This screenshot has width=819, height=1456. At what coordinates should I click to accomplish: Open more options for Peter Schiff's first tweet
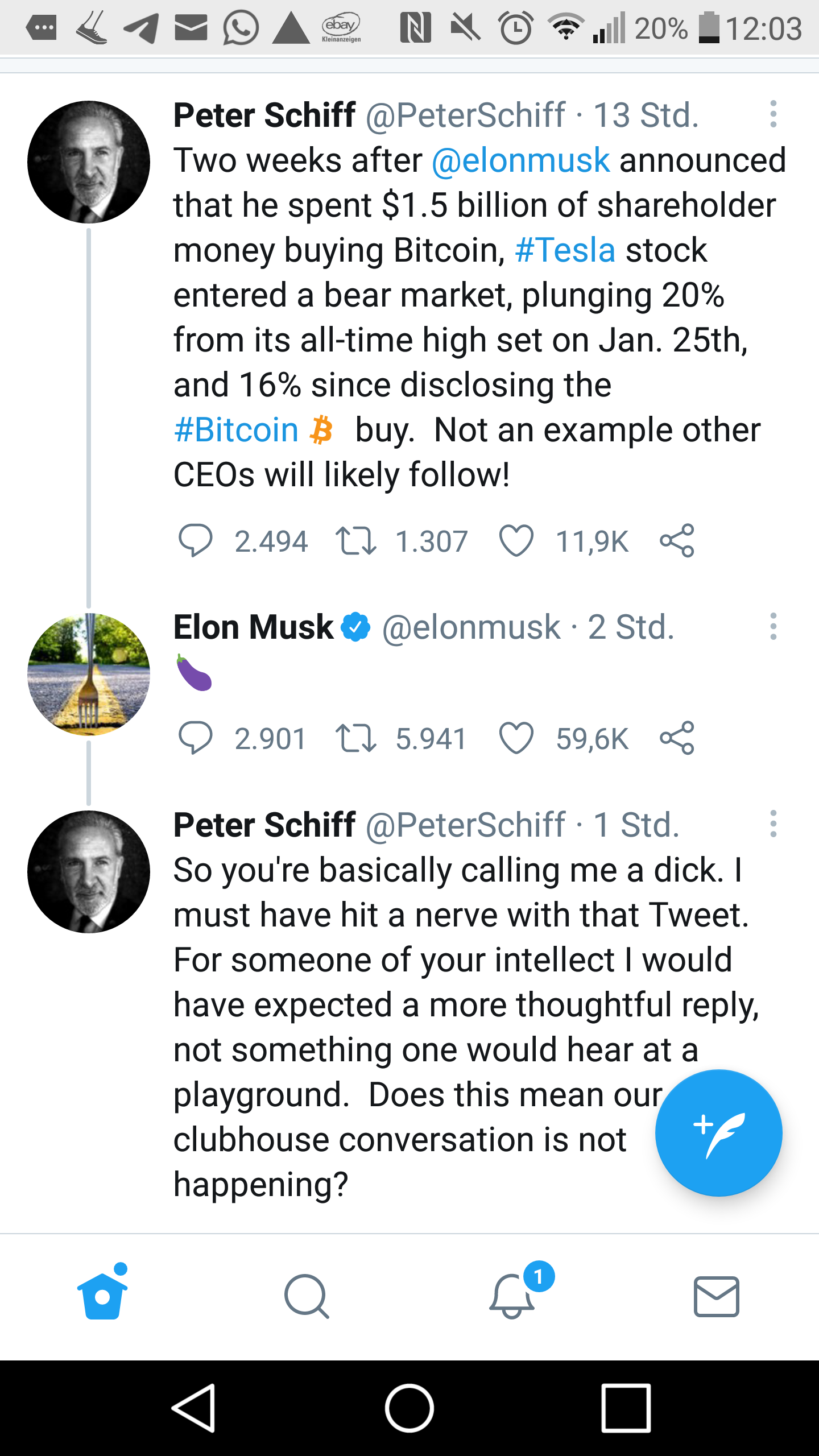pyautogui.click(x=773, y=114)
